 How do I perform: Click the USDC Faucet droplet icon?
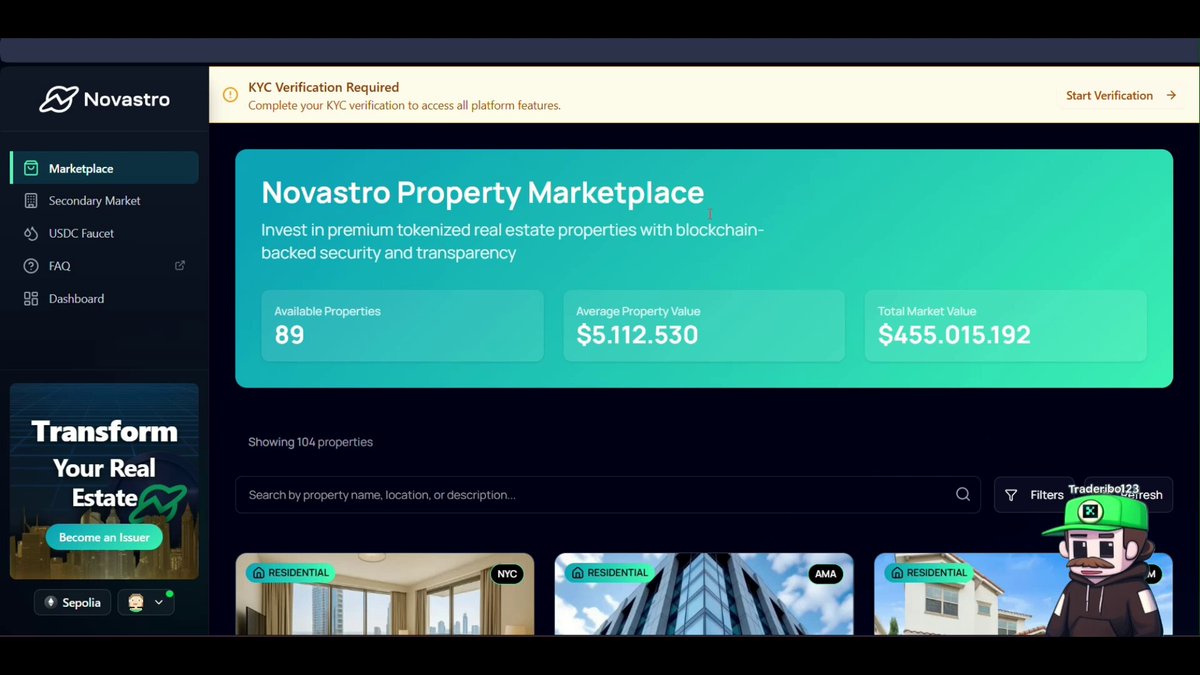pos(31,233)
